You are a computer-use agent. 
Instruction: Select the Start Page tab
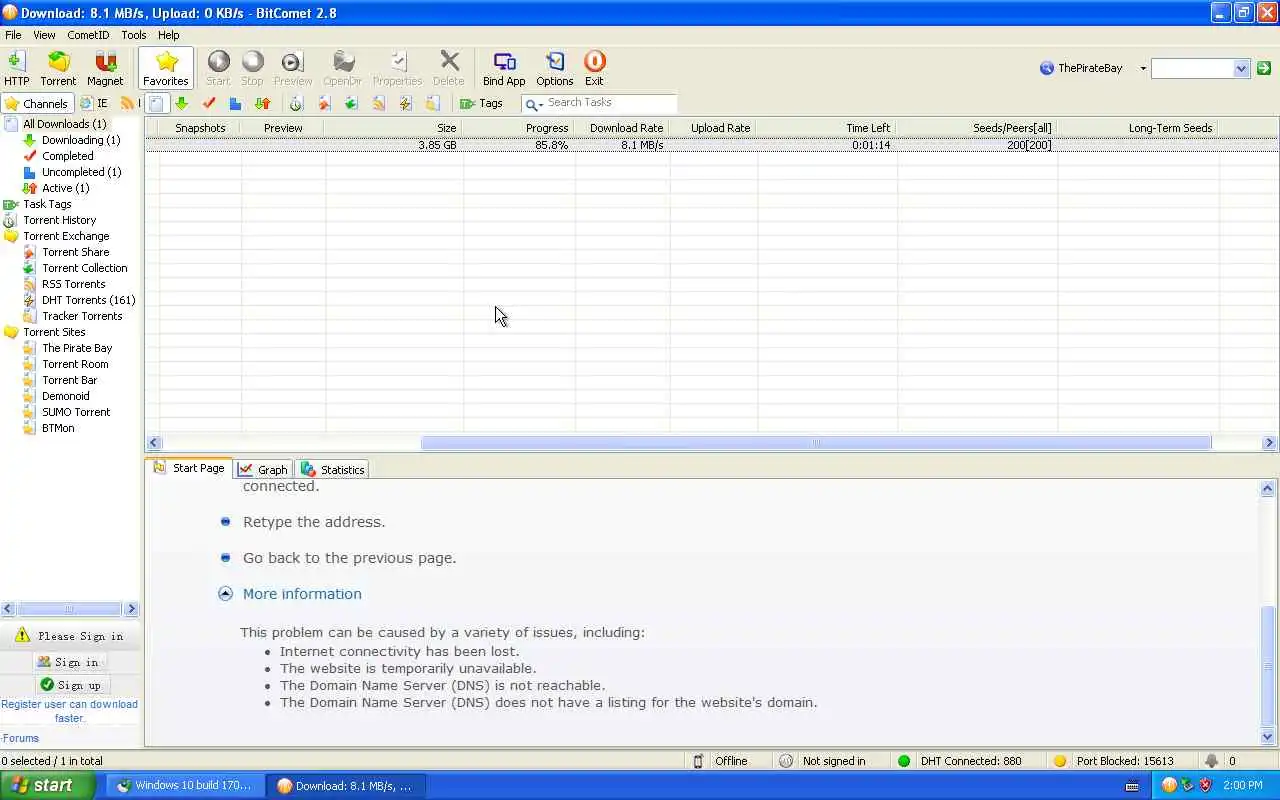(189, 468)
